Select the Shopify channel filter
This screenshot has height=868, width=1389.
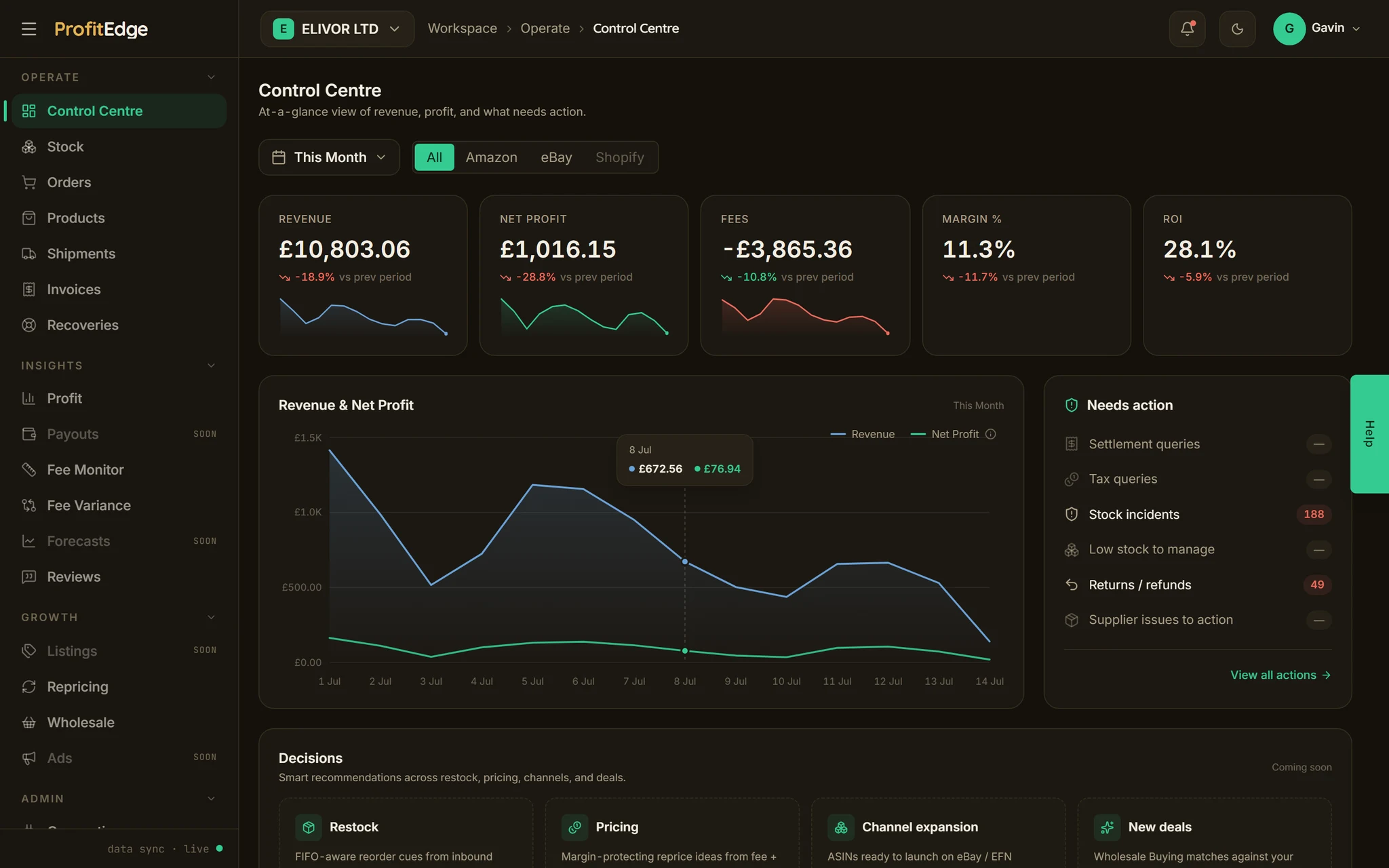point(620,157)
